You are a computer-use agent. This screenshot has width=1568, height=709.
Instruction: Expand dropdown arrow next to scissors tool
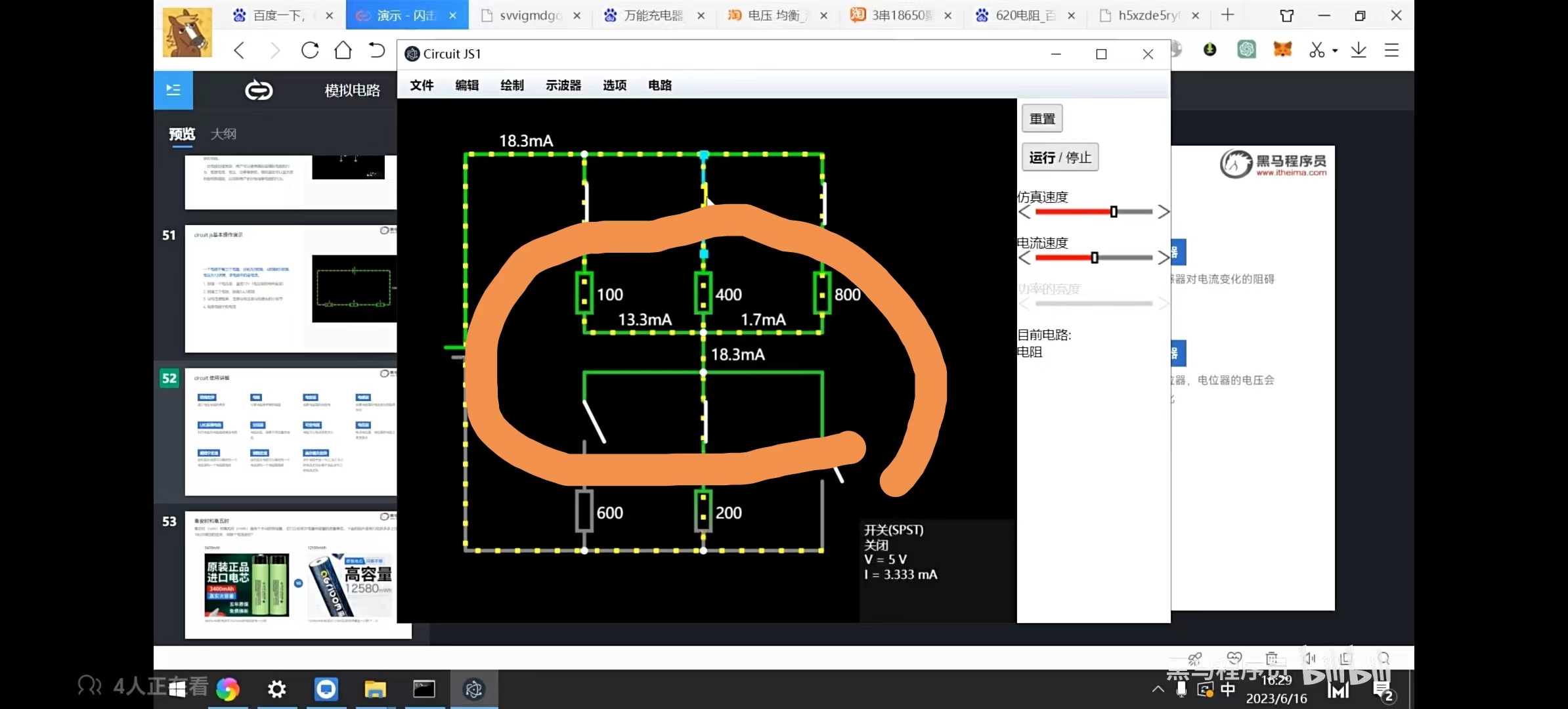pyautogui.click(x=1335, y=51)
